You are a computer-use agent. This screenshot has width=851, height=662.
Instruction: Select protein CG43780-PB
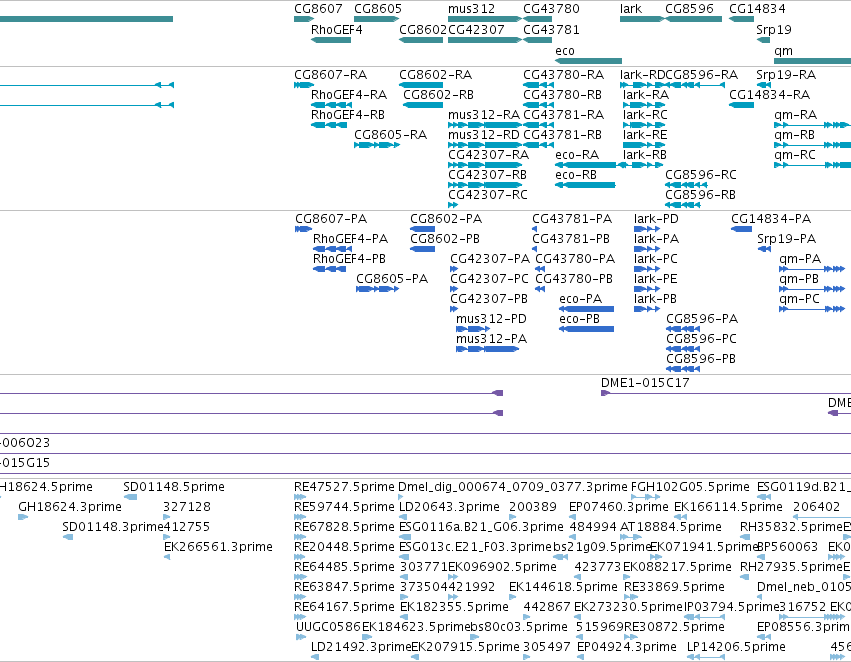pos(539,289)
